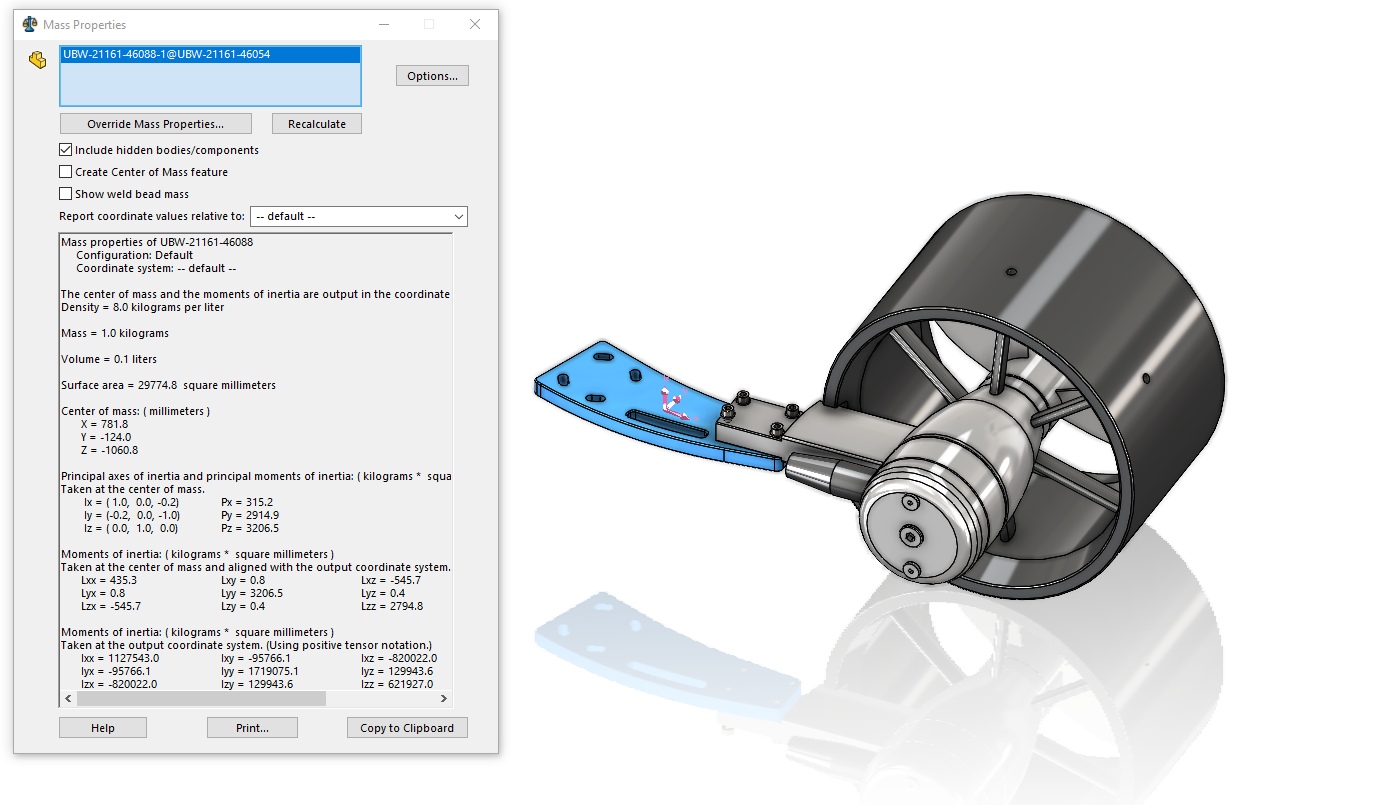Enable Create Center of Mass feature
The height and width of the screenshot is (805, 1380).
point(66,172)
